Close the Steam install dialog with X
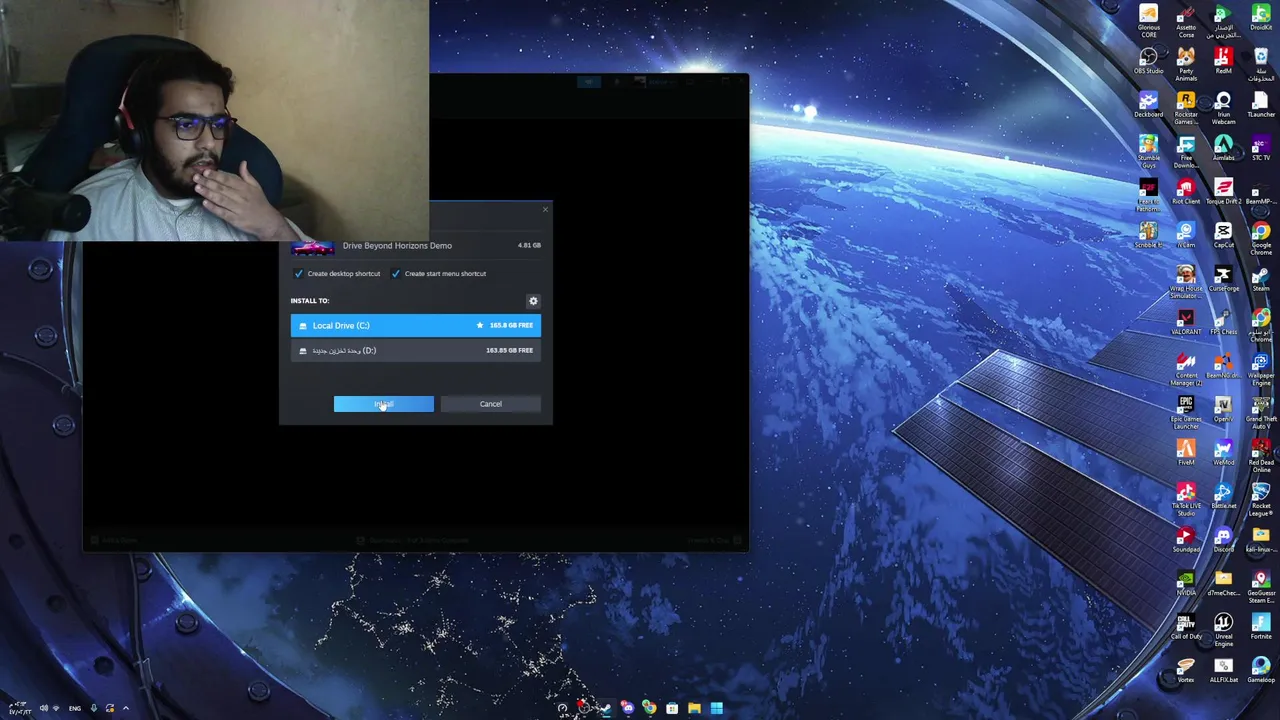The image size is (1280, 720). click(x=545, y=209)
